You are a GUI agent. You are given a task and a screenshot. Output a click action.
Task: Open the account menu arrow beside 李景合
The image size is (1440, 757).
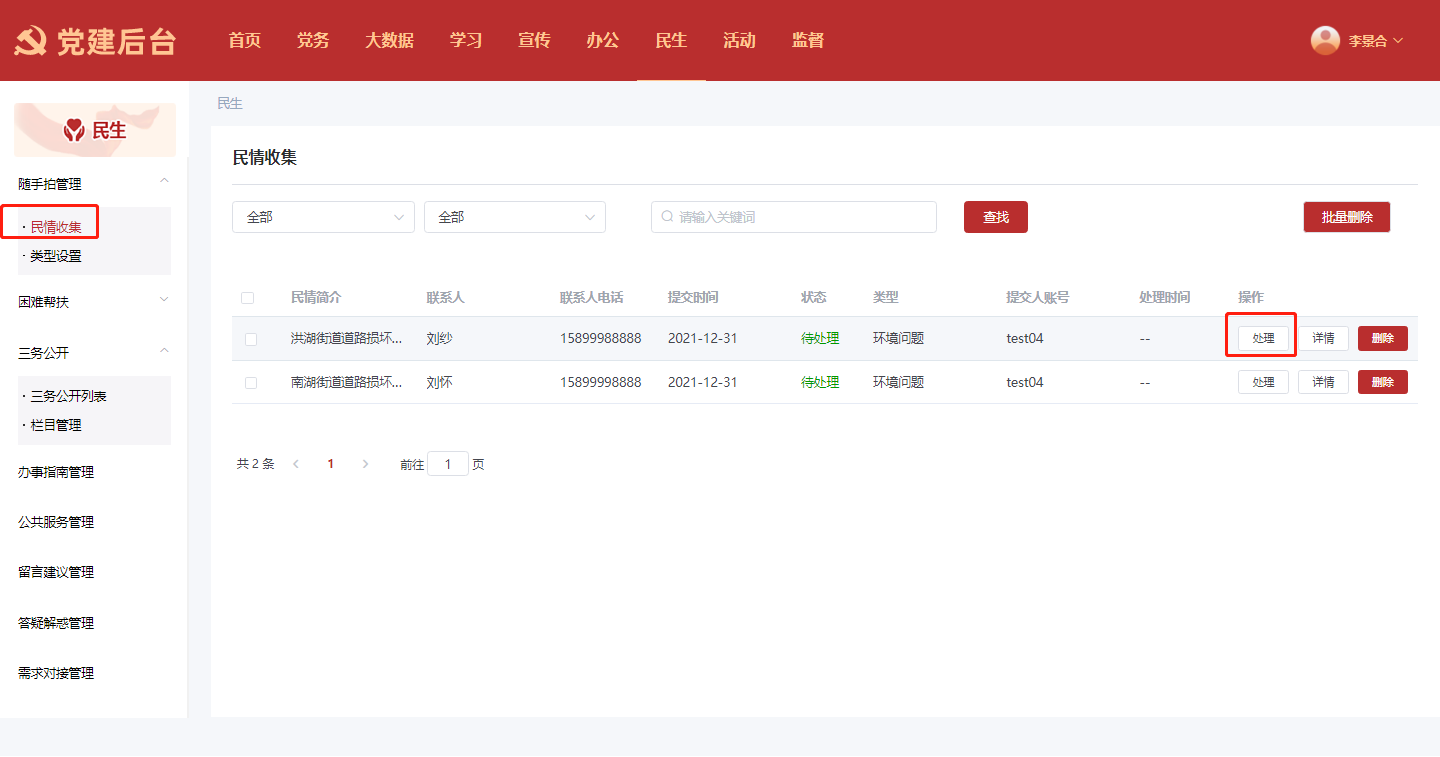(1398, 41)
